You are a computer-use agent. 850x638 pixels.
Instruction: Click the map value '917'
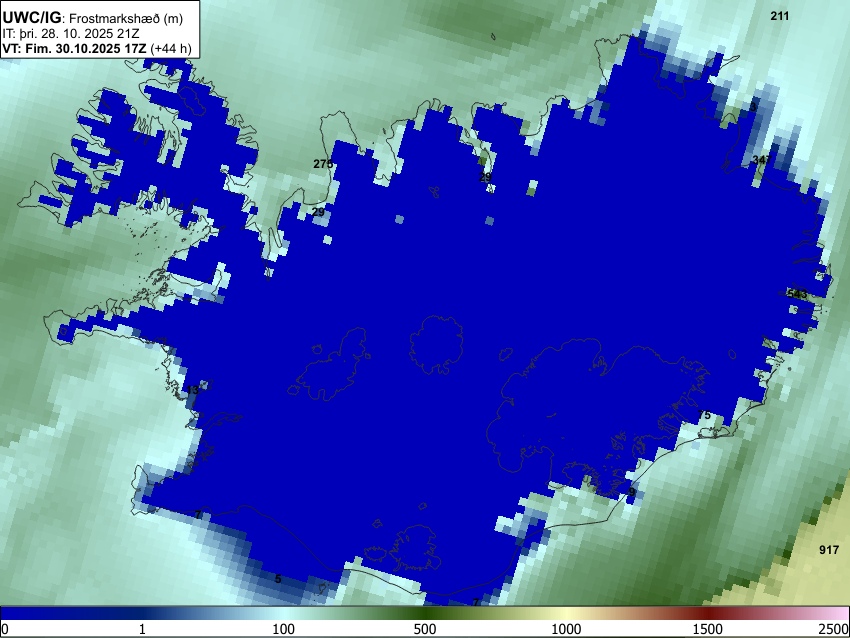tap(829, 550)
